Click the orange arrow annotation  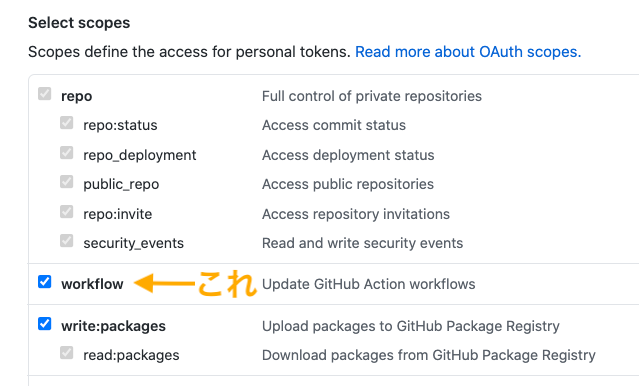[x=165, y=283]
